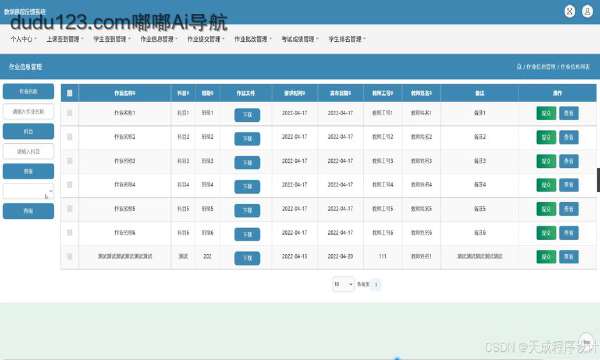Download the file for 作业名称1 row
This screenshot has width=600, height=360.
(x=247, y=115)
